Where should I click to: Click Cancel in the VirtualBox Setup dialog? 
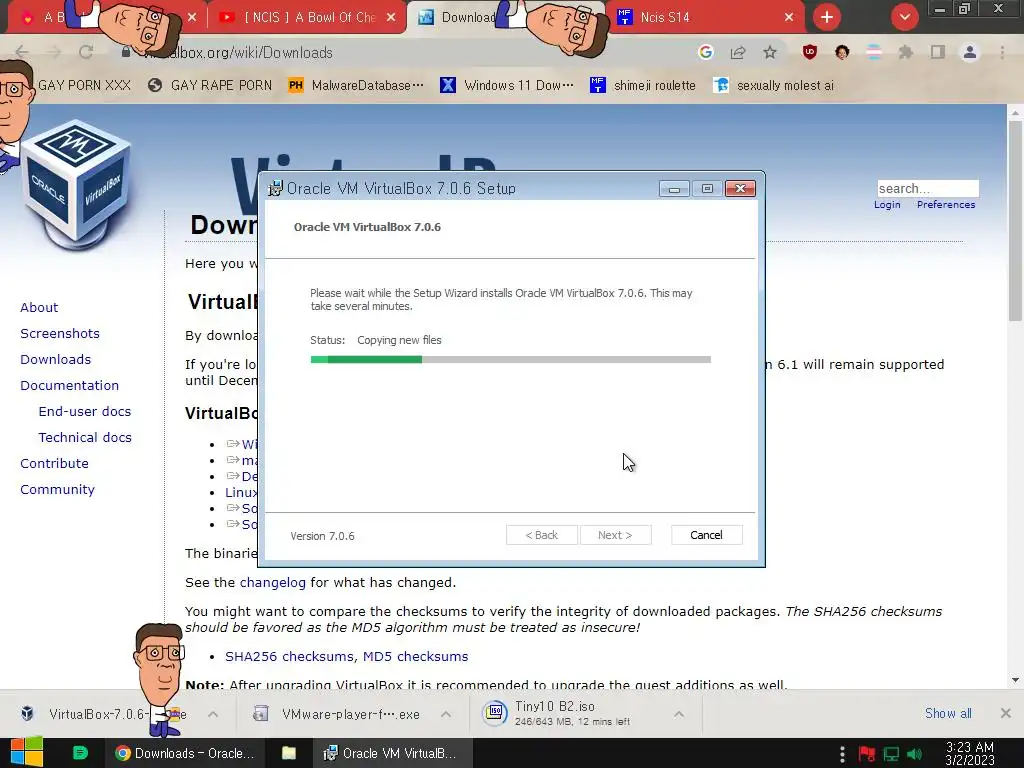pyautogui.click(x=707, y=535)
